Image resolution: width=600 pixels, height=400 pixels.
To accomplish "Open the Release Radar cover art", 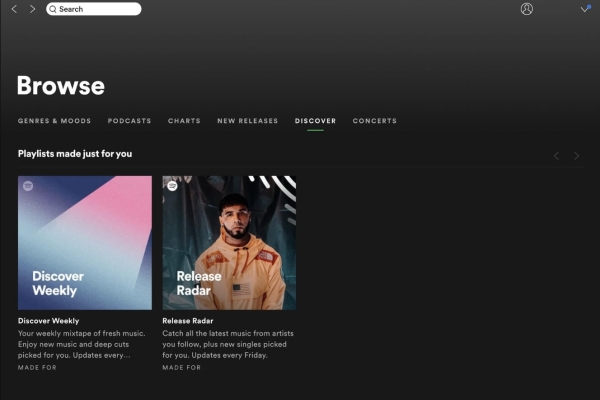I will [x=229, y=243].
